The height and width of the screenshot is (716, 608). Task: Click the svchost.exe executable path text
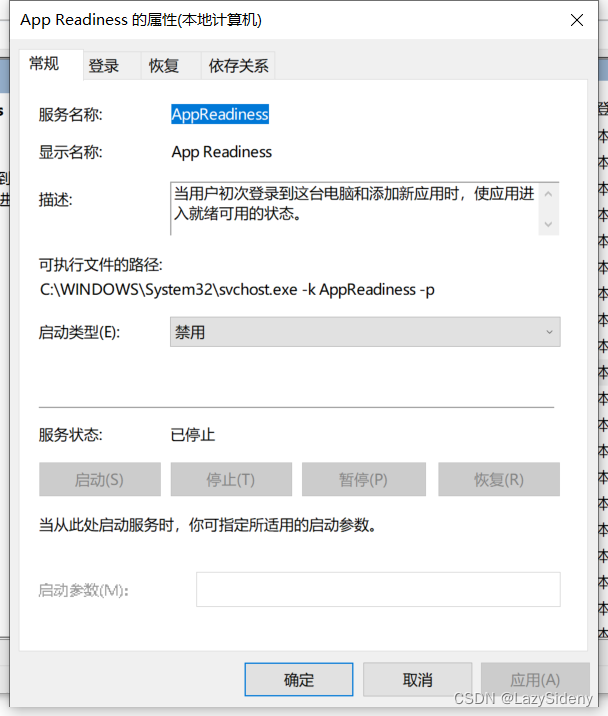[237, 290]
